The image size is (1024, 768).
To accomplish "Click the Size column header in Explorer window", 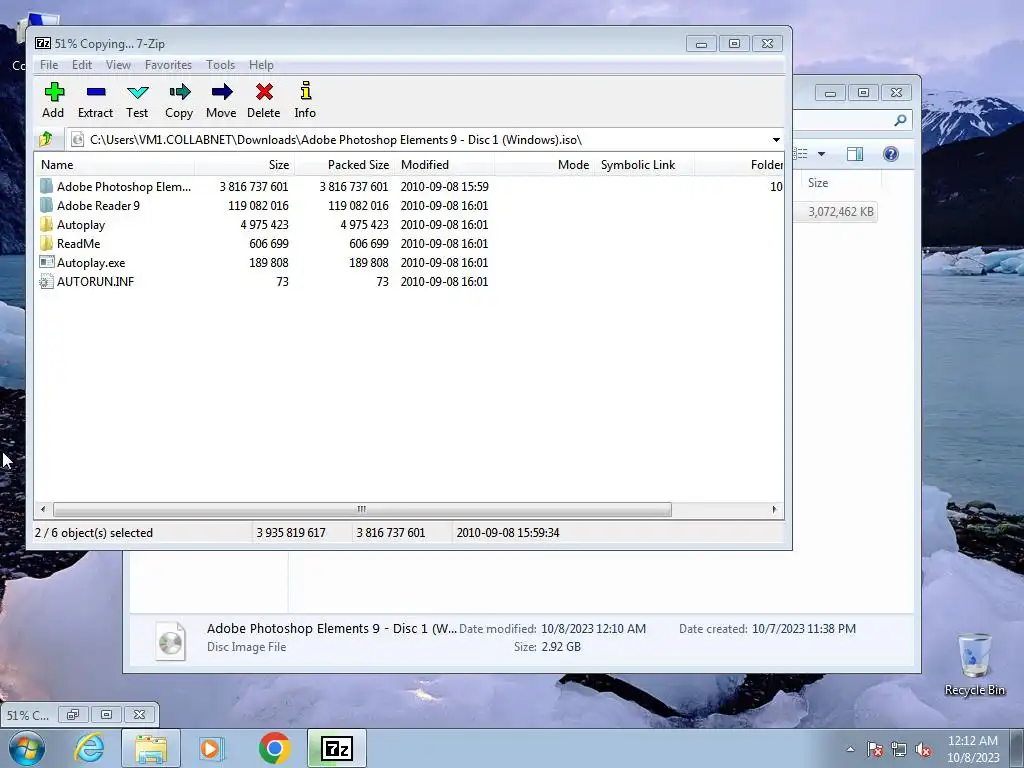I will click(x=839, y=183).
